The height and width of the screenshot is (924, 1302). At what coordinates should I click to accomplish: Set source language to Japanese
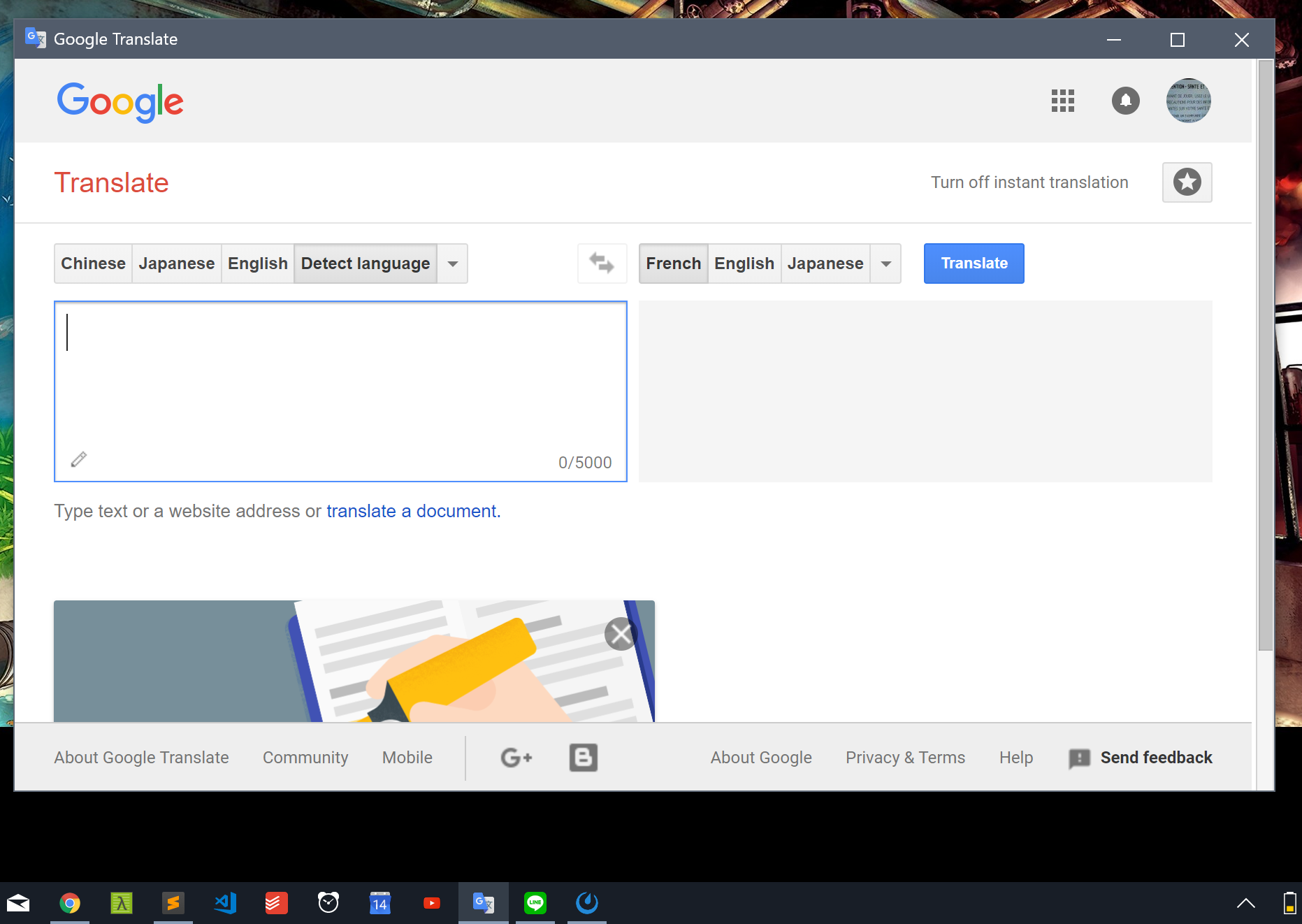point(176,264)
